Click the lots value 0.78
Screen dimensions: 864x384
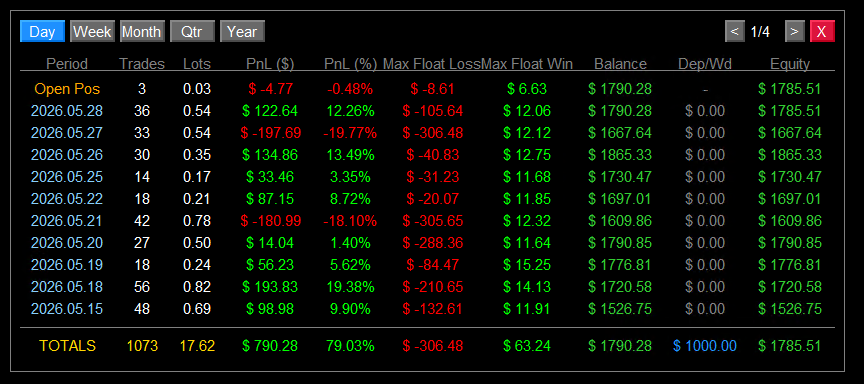tap(197, 221)
